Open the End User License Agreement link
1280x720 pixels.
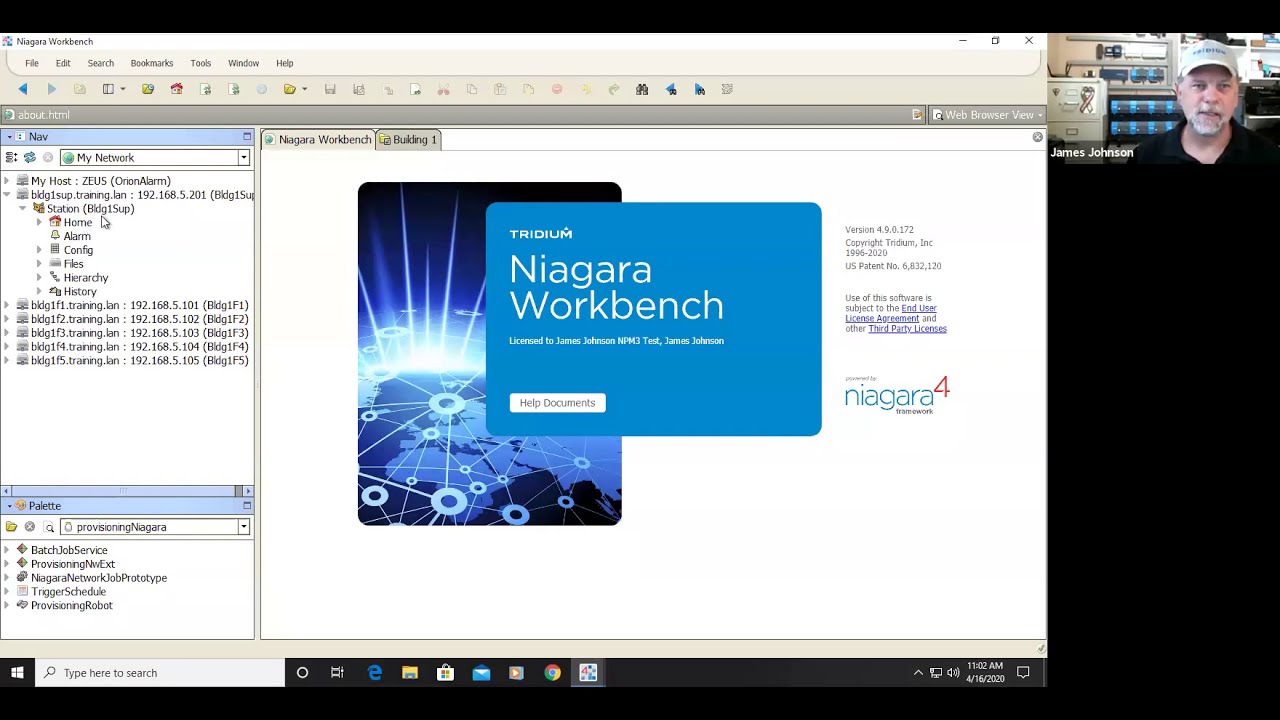point(891,313)
